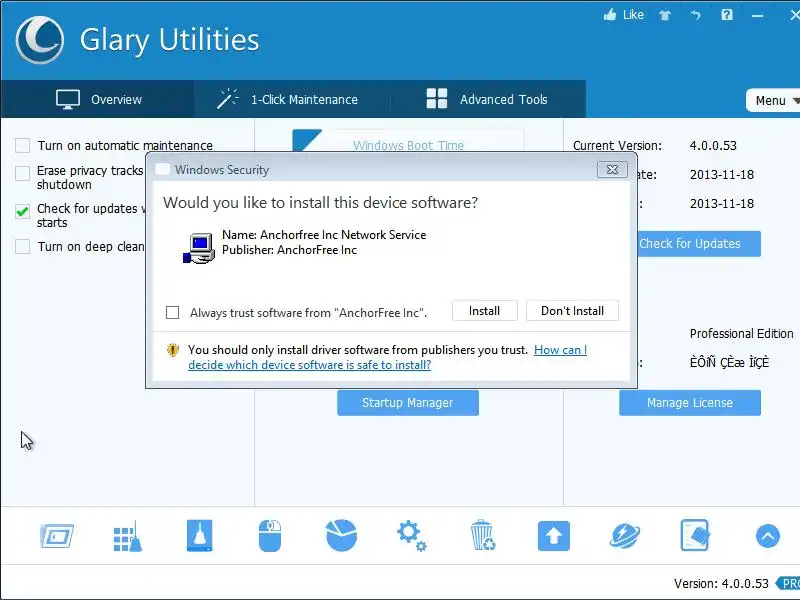The image size is (800, 600).
Task: Click the Check for Updates button
Action: point(699,244)
